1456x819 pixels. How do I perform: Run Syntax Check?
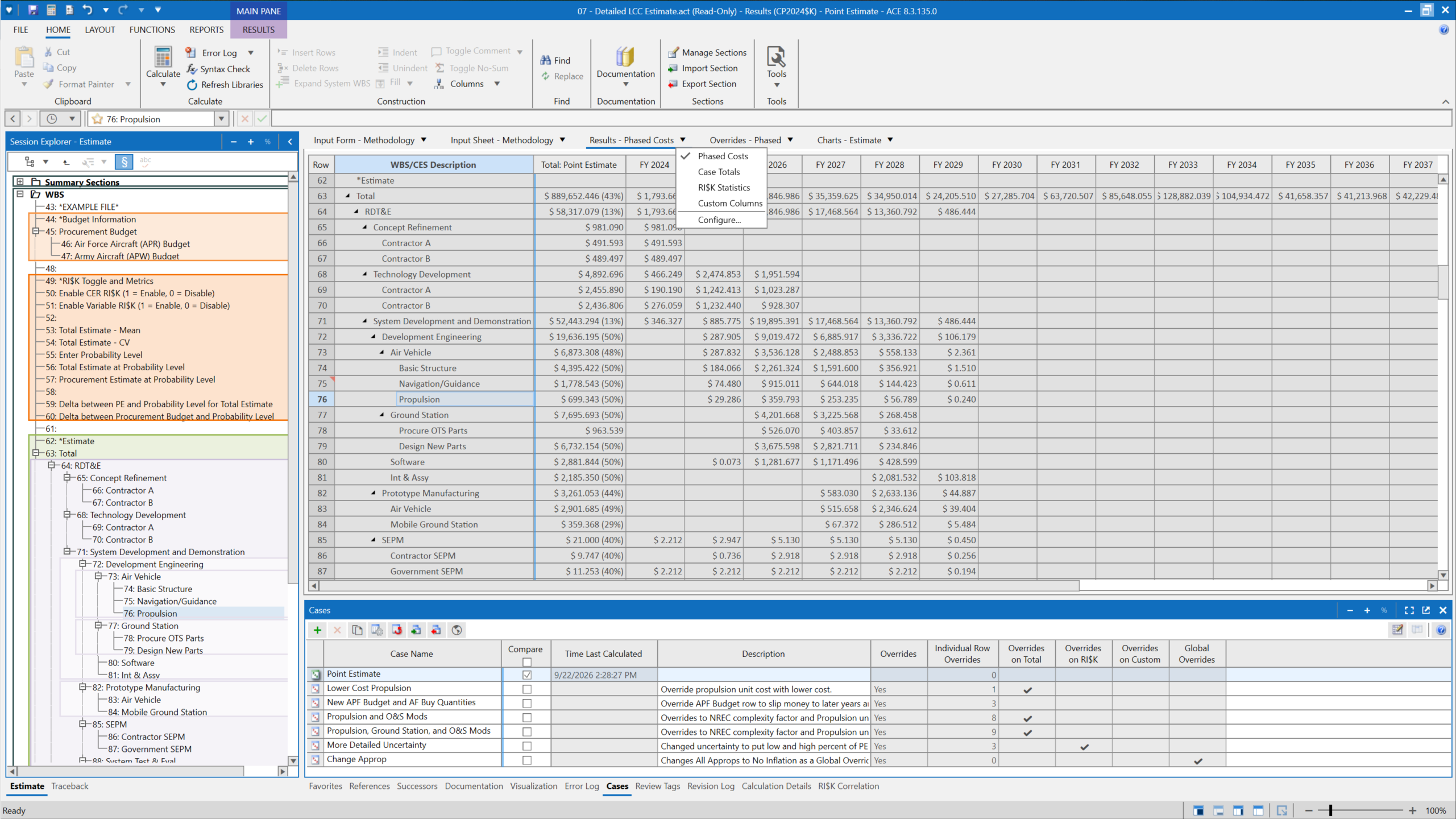(x=218, y=69)
